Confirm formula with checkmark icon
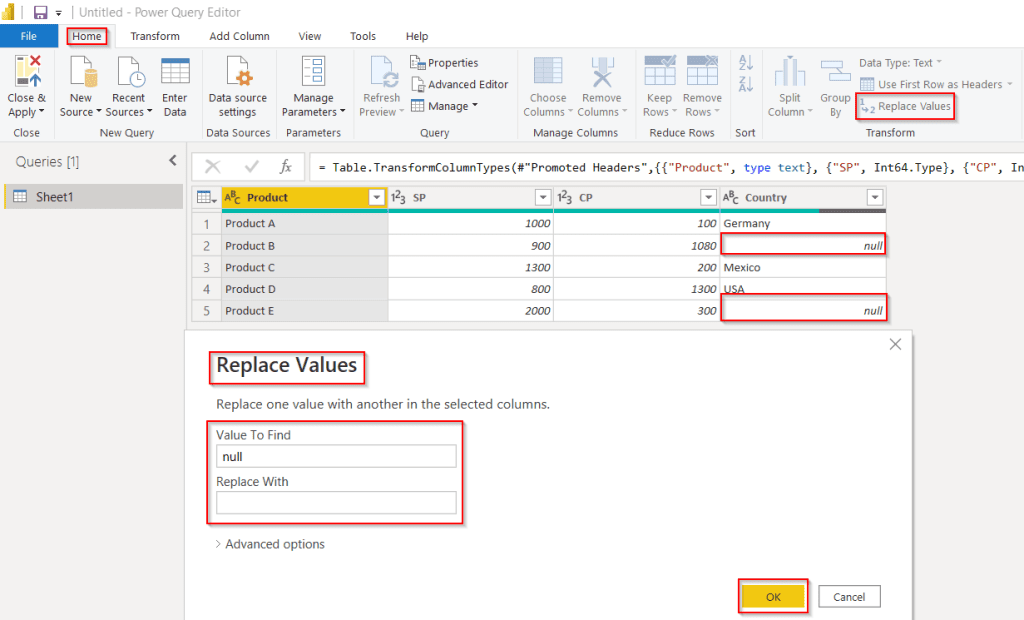Image resolution: width=1024 pixels, height=620 pixels. click(x=251, y=167)
